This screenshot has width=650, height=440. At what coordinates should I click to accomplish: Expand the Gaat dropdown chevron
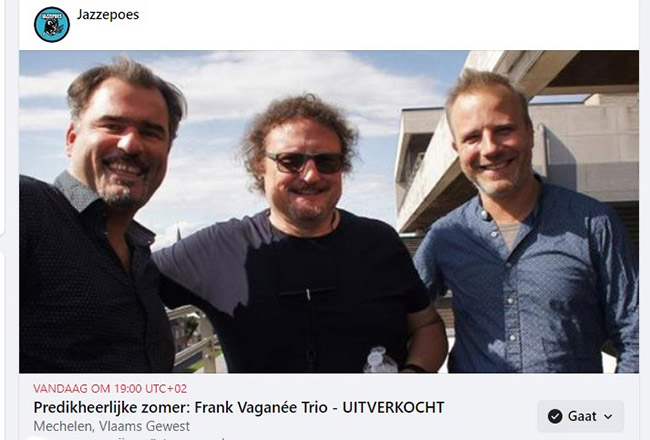point(608,416)
